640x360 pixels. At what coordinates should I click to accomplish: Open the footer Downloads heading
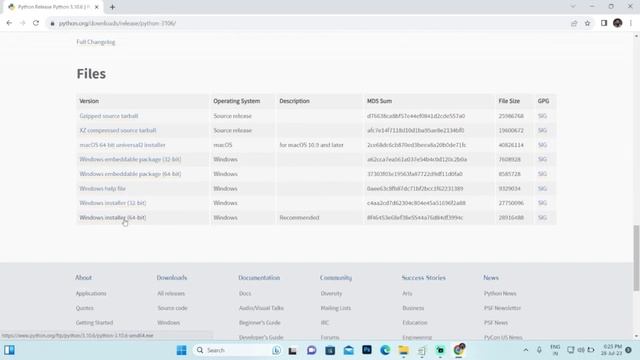tap(172, 278)
